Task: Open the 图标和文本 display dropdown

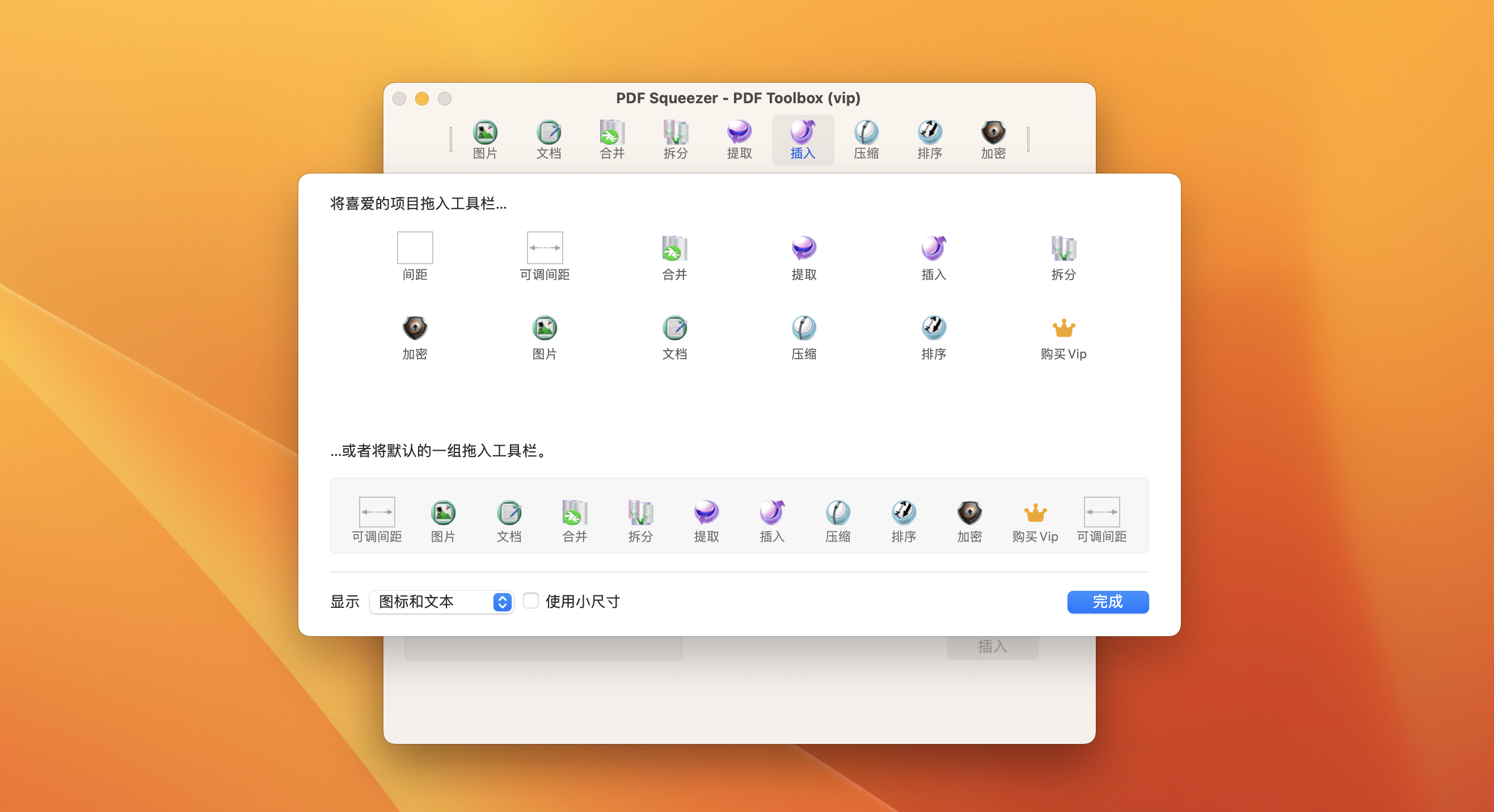Action: 441,602
